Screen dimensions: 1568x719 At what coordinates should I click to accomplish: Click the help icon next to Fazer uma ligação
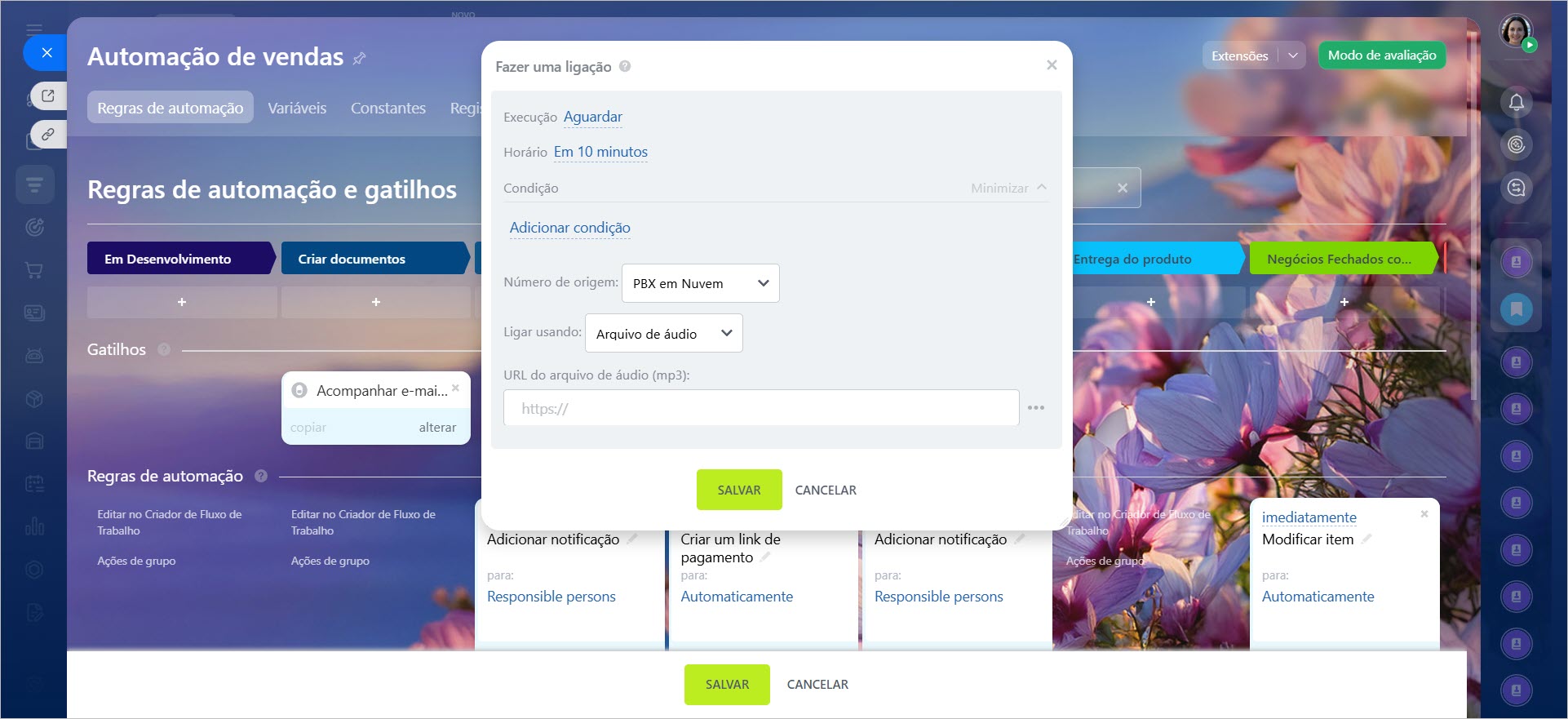point(625,66)
